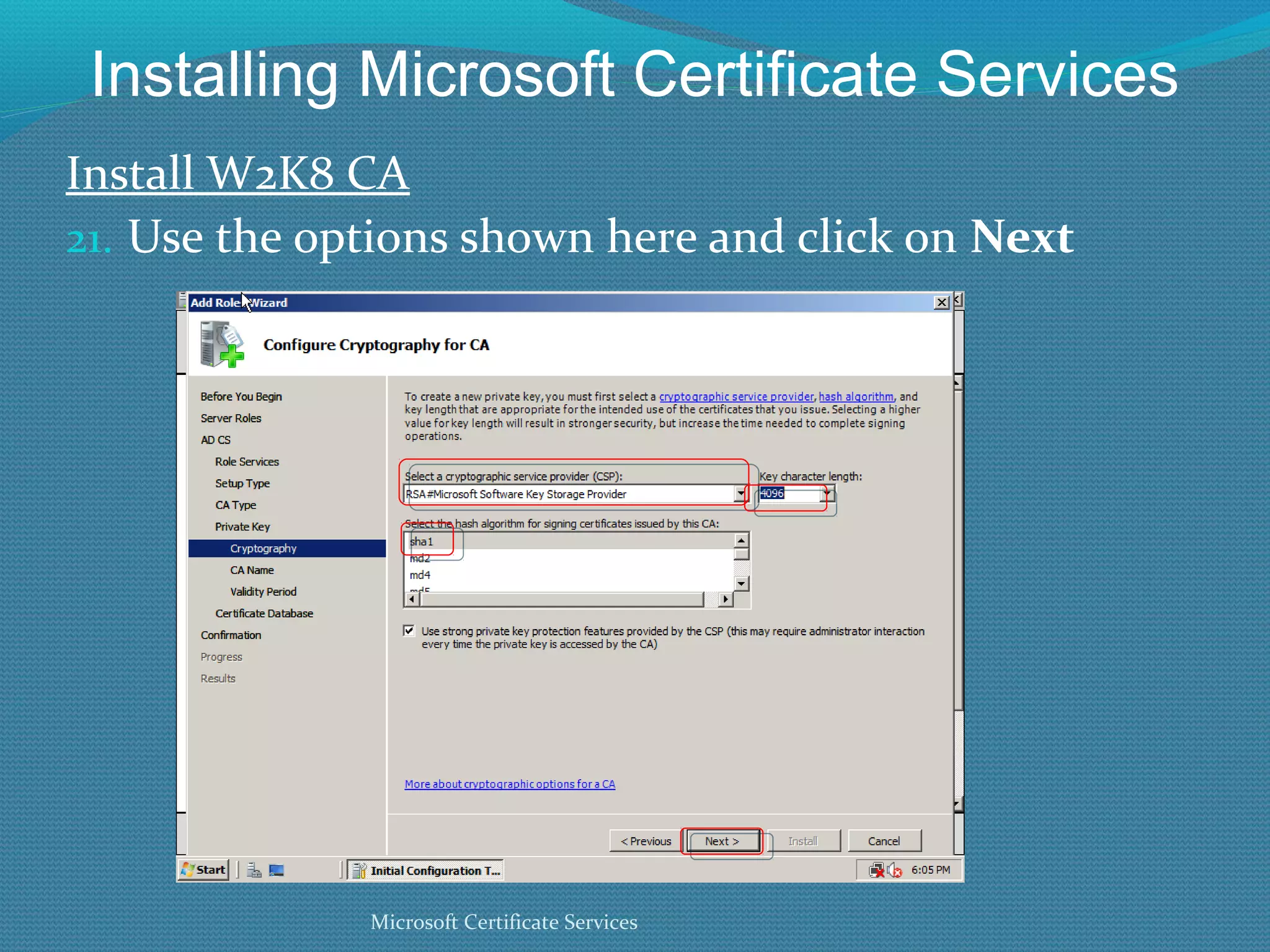The width and height of the screenshot is (1270, 952).
Task: Select the Private Key step
Action: tap(242, 527)
